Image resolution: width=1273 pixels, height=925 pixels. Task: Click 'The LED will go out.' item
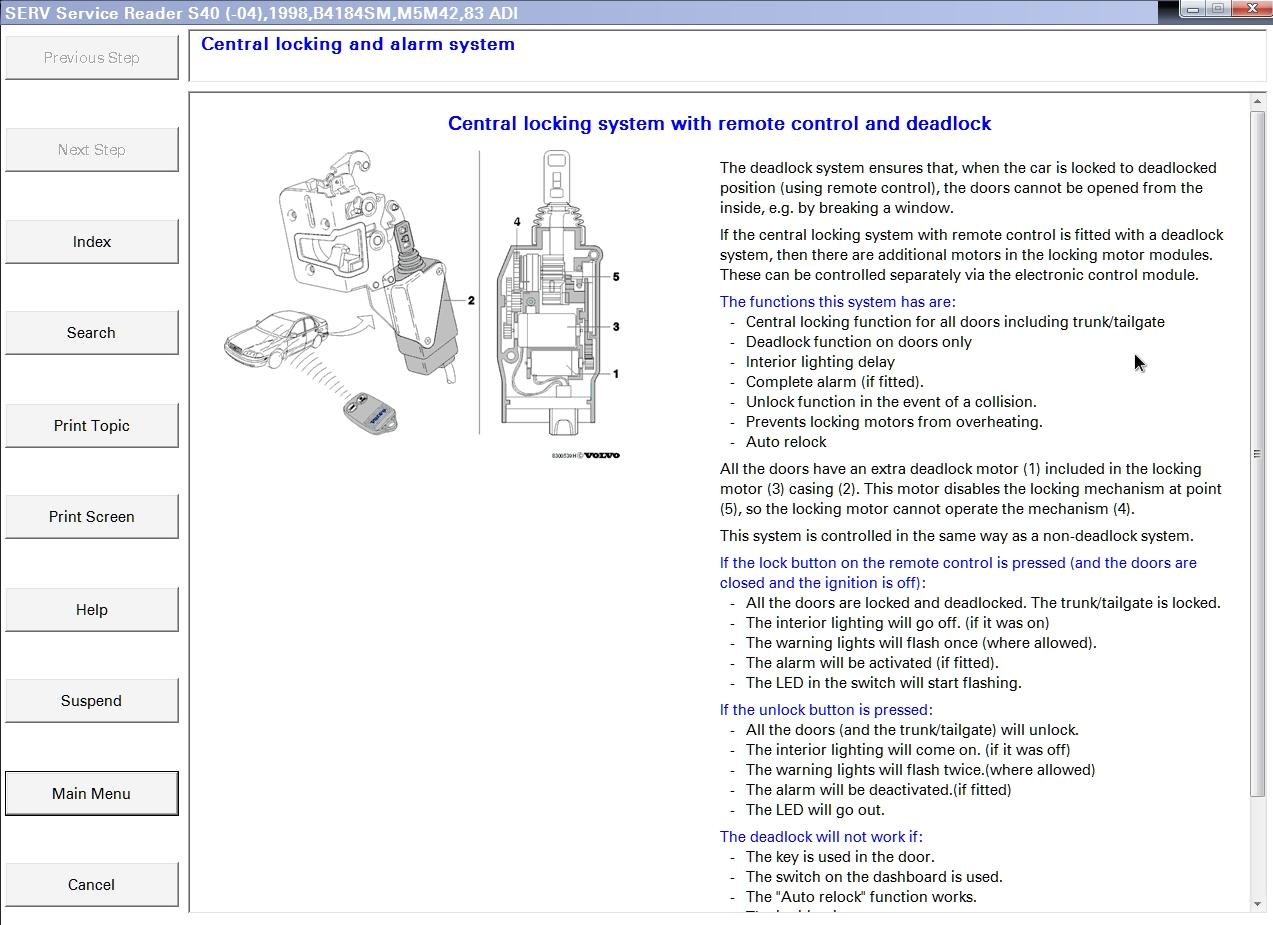pyautogui.click(x=815, y=810)
